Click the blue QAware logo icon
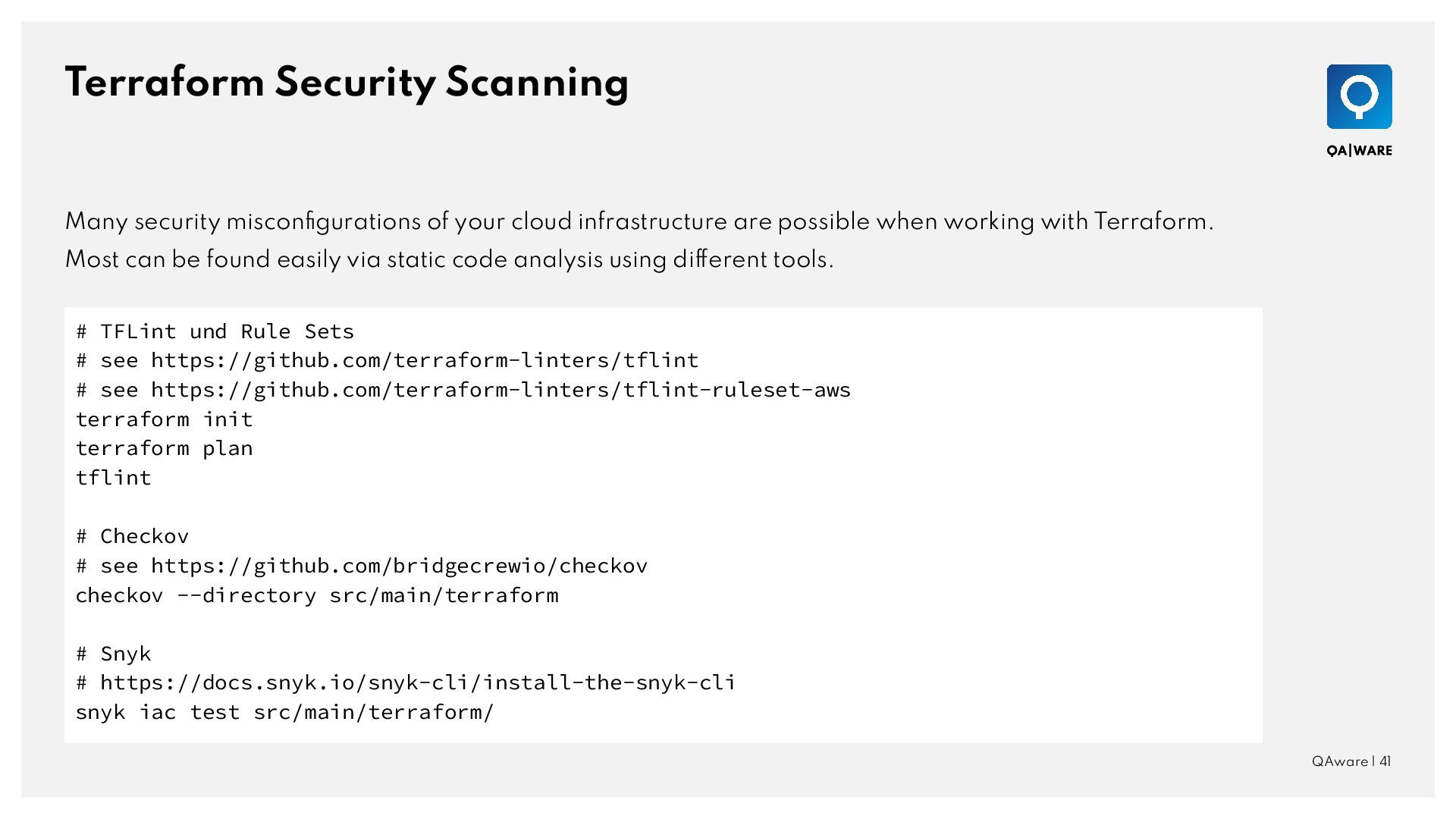1456x819 pixels. (1359, 96)
